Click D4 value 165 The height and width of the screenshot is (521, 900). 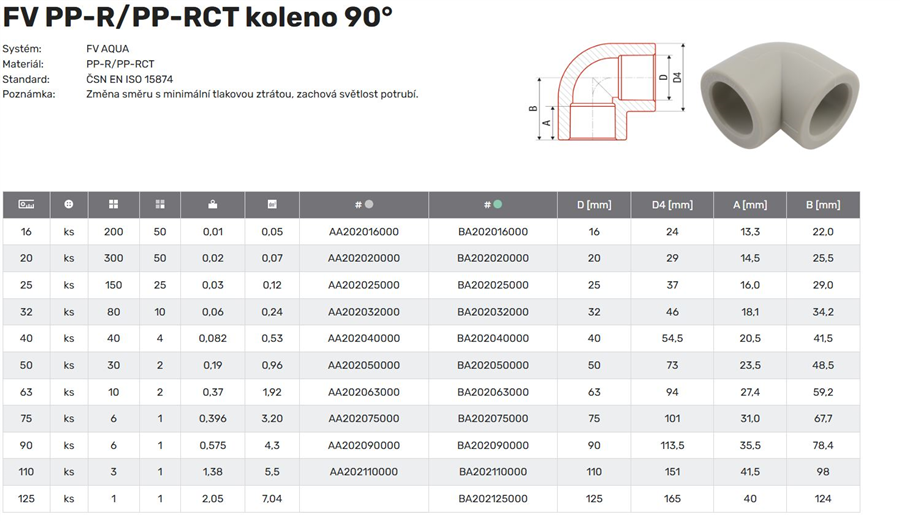click(672, 499)
